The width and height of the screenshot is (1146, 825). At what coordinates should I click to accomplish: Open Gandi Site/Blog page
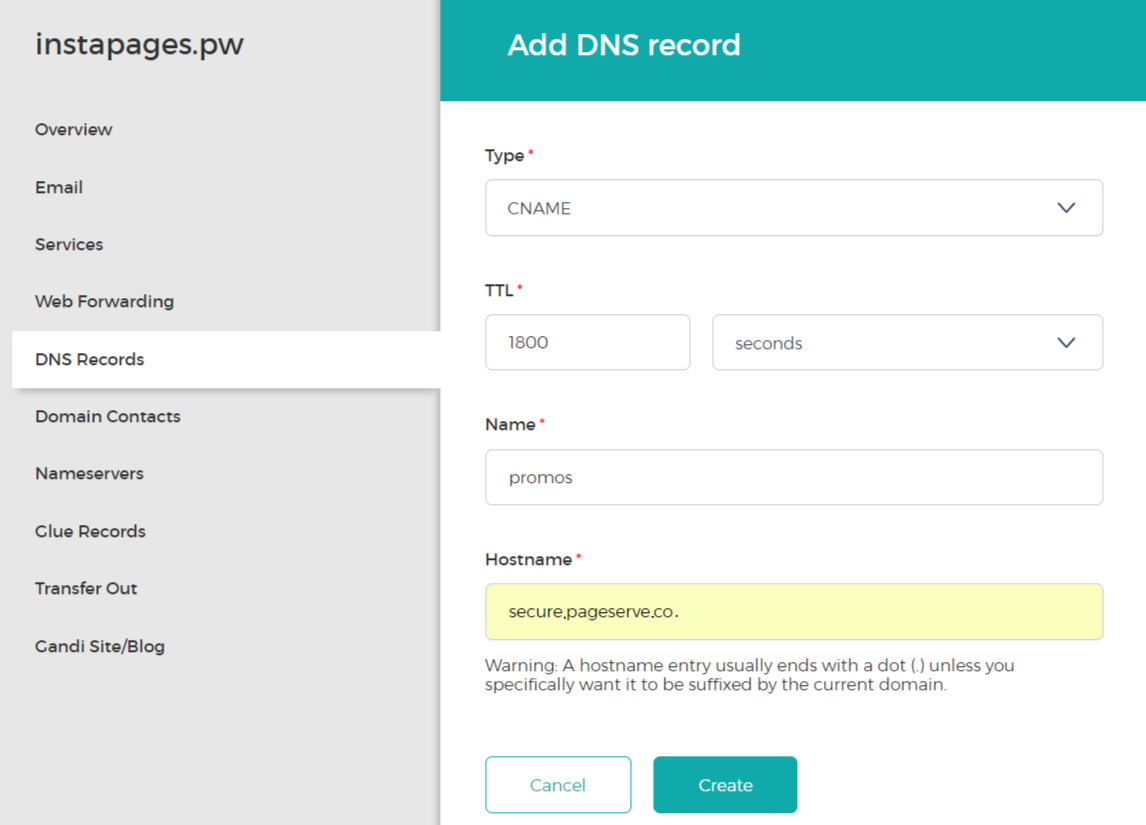[100, 647]
